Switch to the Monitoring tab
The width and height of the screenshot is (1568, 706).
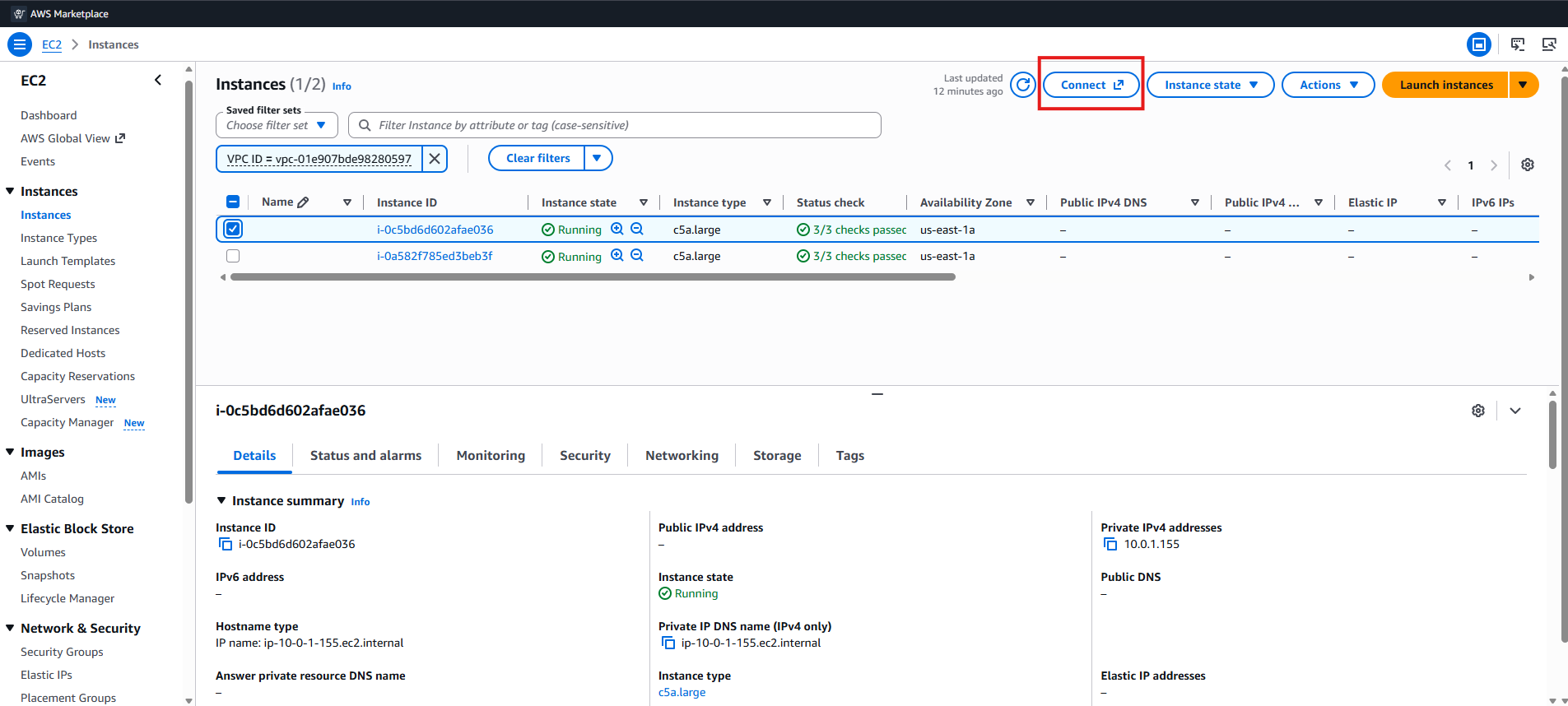tap(491, 456)
